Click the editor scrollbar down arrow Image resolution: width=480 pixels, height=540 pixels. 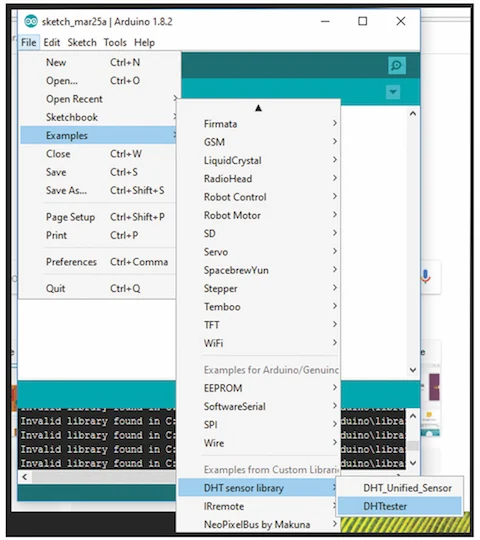(x=413, y=370)
